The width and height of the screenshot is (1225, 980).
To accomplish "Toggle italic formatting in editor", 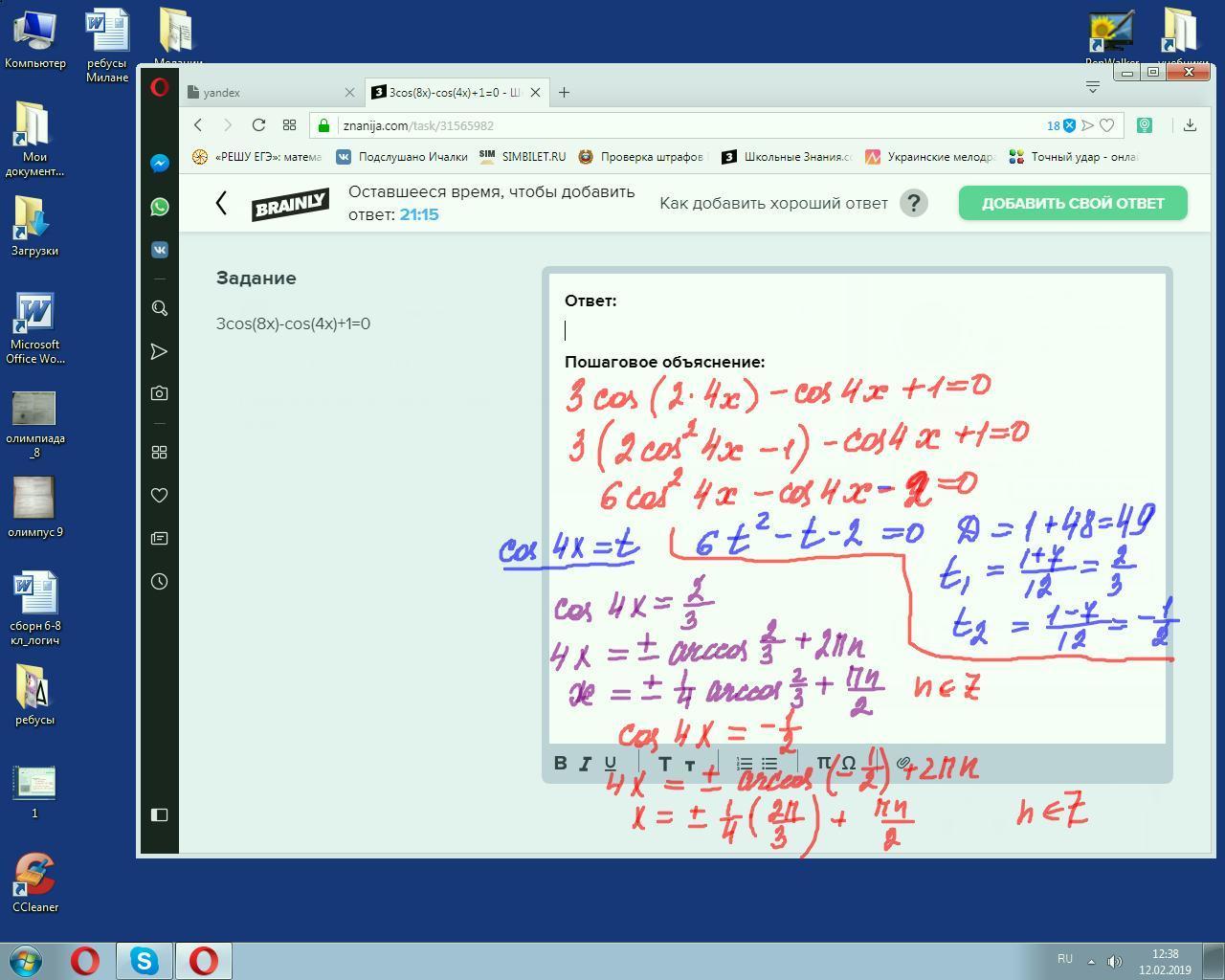I will [x=585, y=763].
